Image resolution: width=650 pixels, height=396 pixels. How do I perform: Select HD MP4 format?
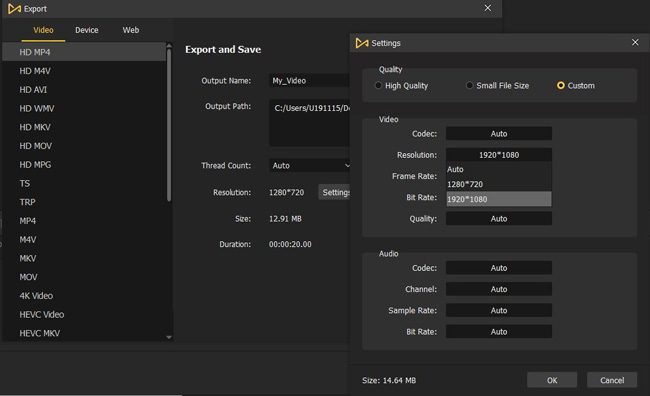pos(84,52)
